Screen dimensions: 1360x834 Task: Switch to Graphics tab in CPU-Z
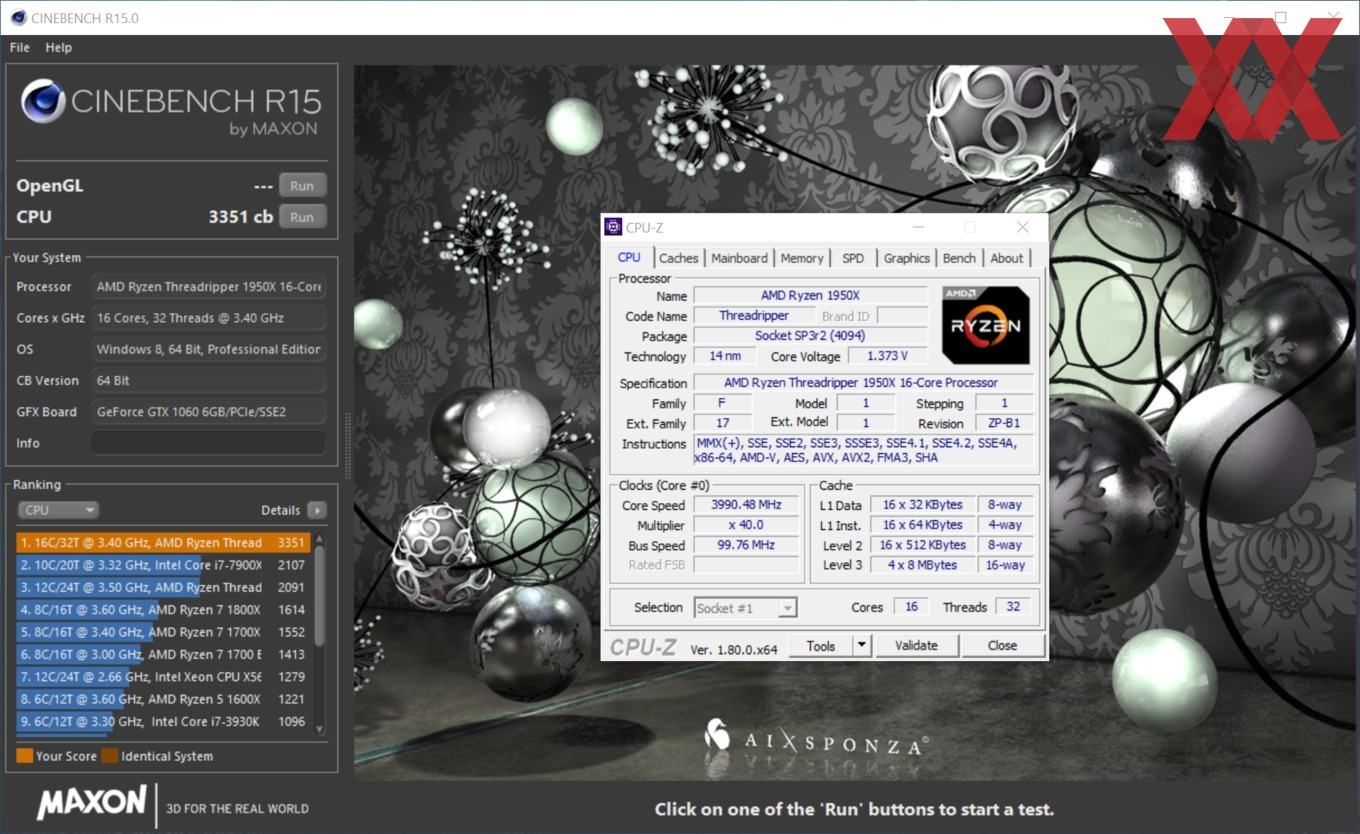[907, 258]
